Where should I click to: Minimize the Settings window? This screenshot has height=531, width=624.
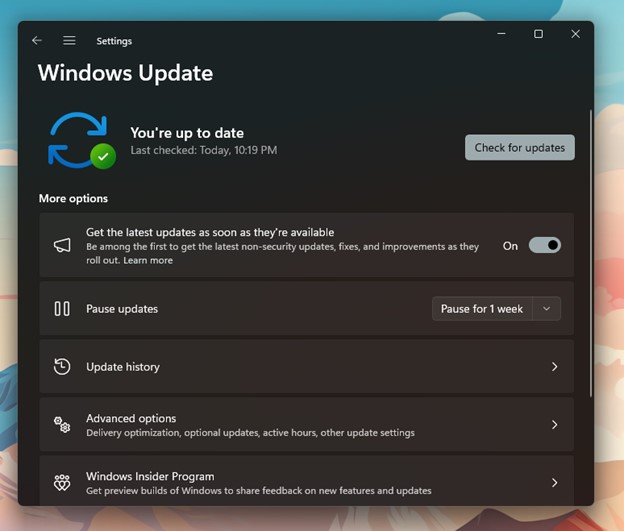(501, 34)
